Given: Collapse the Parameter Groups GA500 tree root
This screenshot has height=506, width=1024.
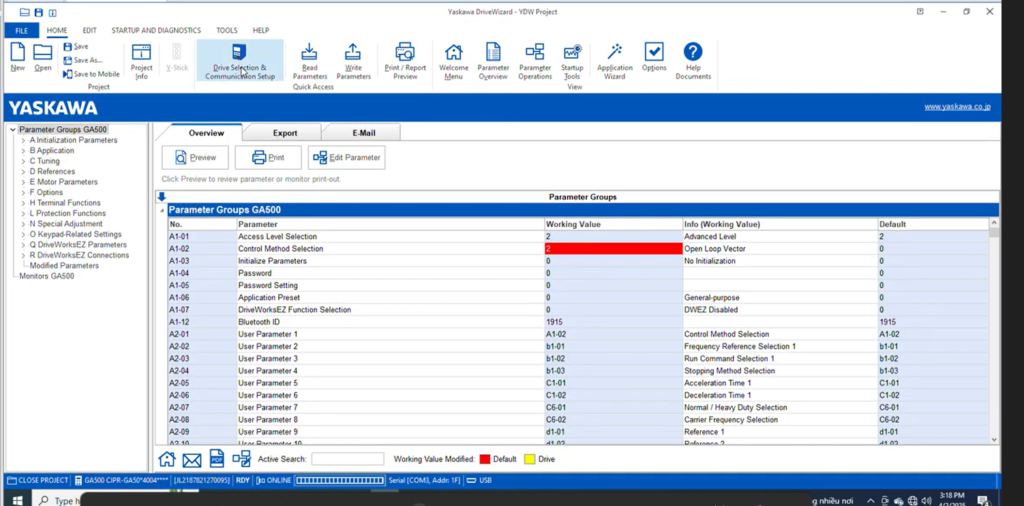Looking at the screenshot, I should (12, 130).
